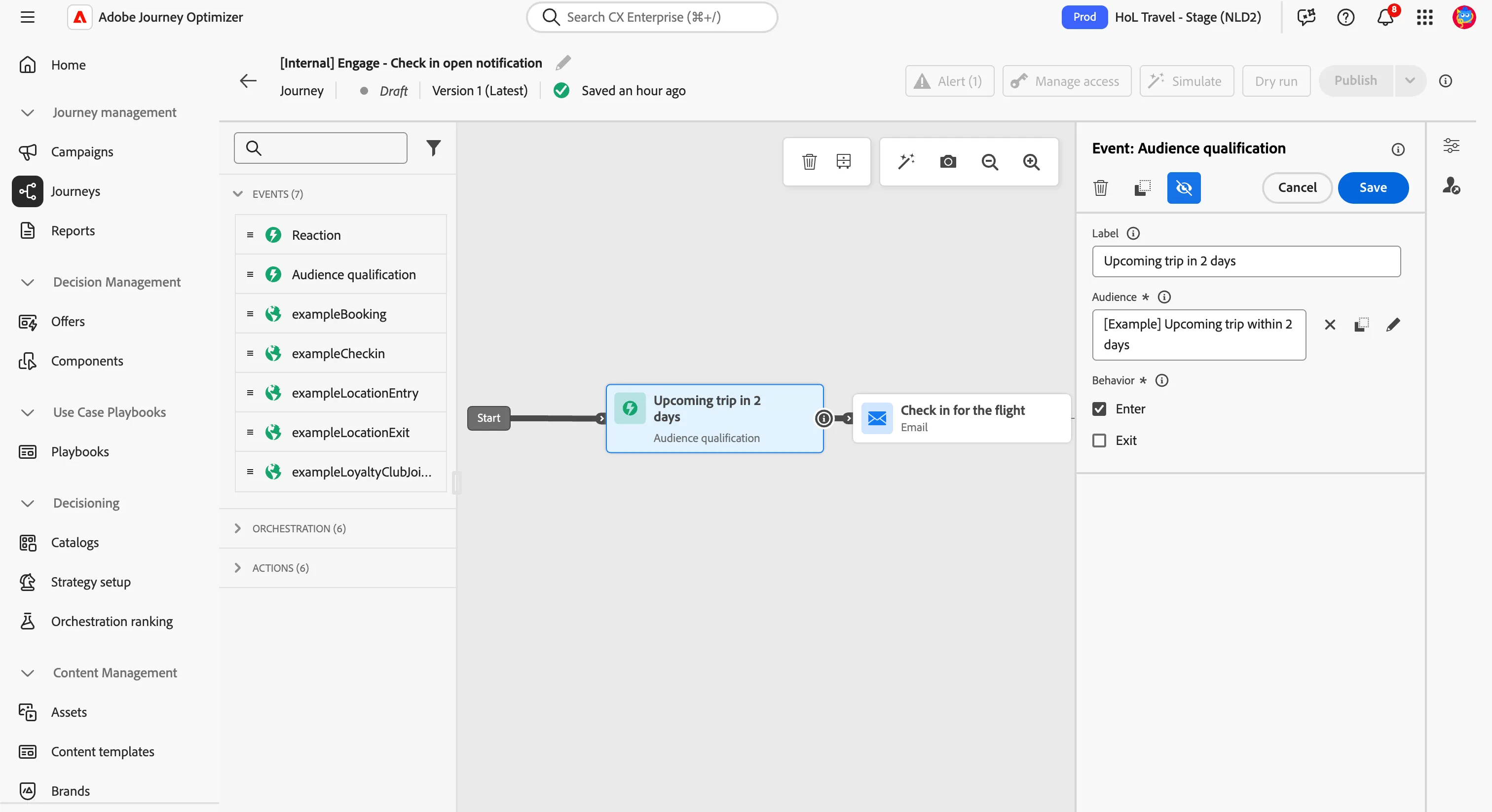Click the insert-section icon next to canvas trash
Image resolution: width=1492 pixels, height=812 pixels.
tap(844, 162)
